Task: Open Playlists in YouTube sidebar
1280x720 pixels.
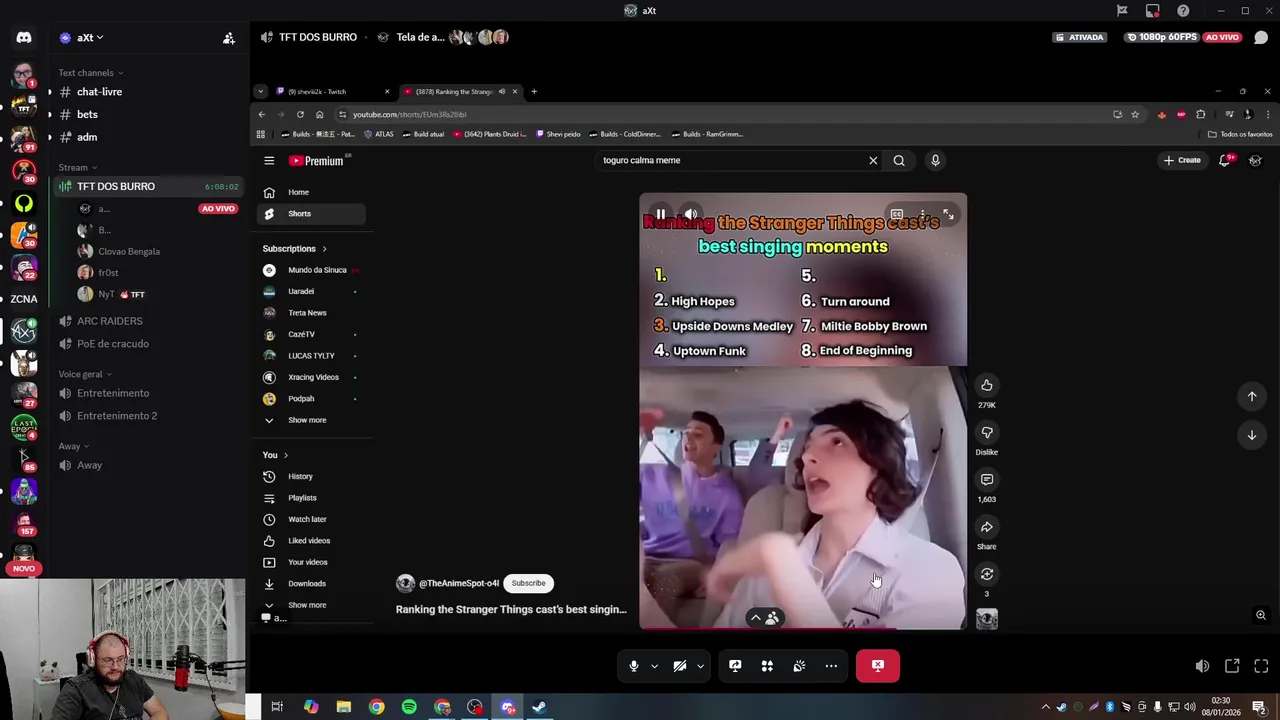Action: [x=312, y=498]
